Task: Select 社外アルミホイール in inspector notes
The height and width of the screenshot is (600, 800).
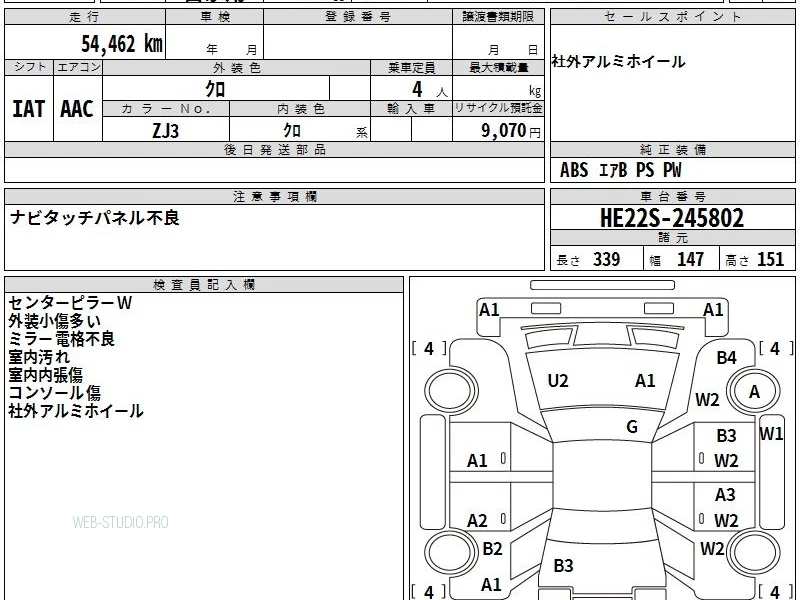Action: (76, 411)
